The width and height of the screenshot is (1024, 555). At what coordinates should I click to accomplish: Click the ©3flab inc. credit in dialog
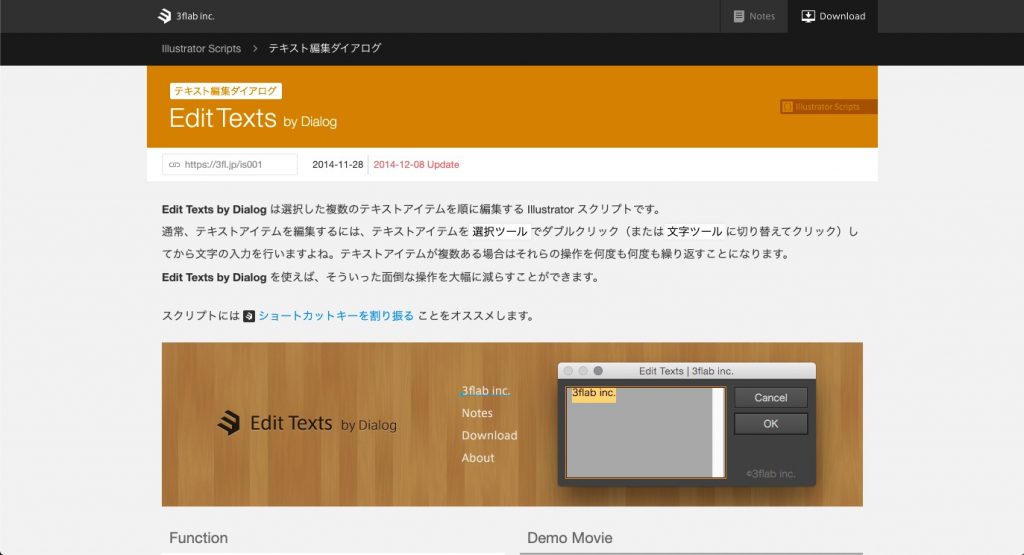[771, 474]
